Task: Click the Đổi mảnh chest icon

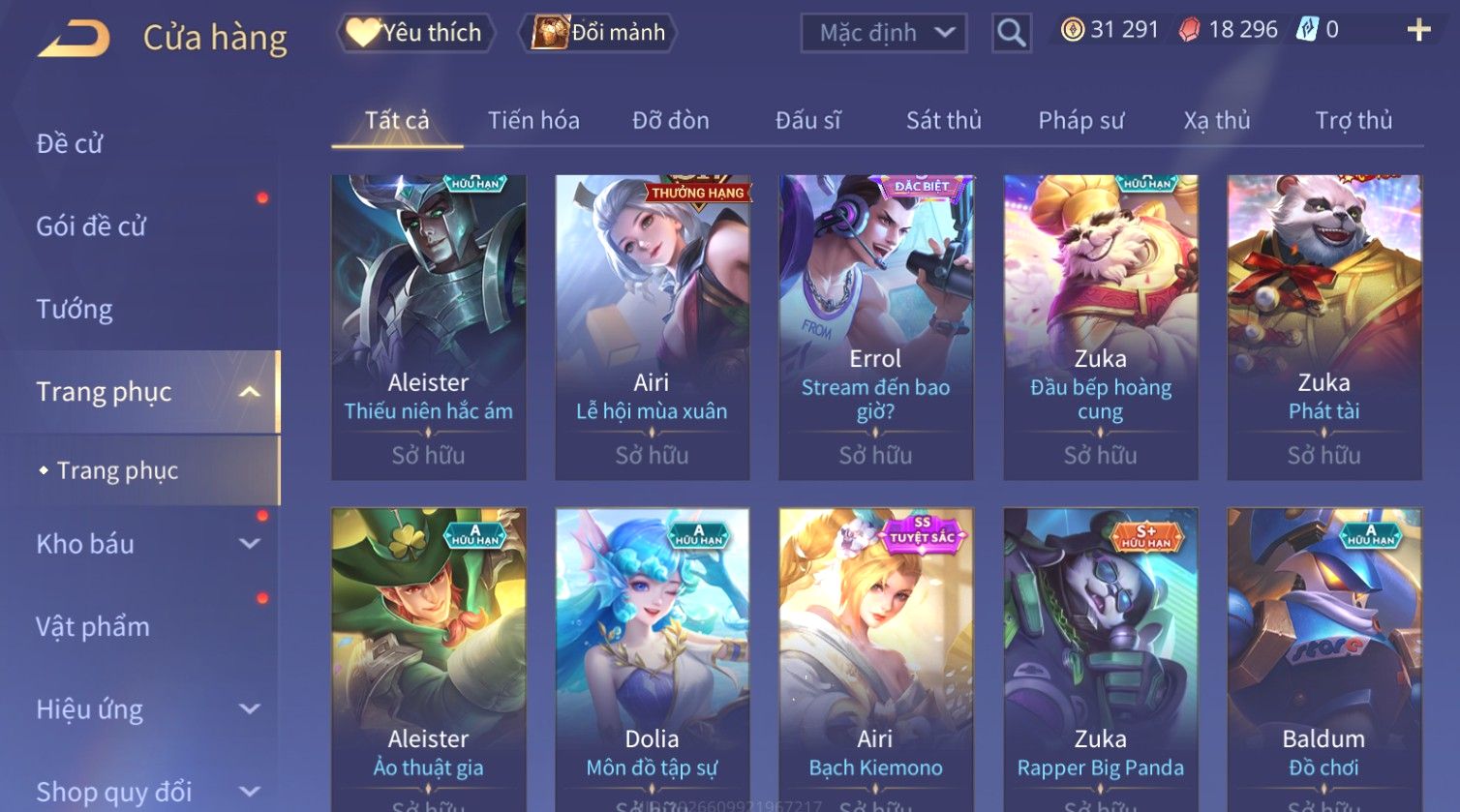Action: (x=550, y=33)
